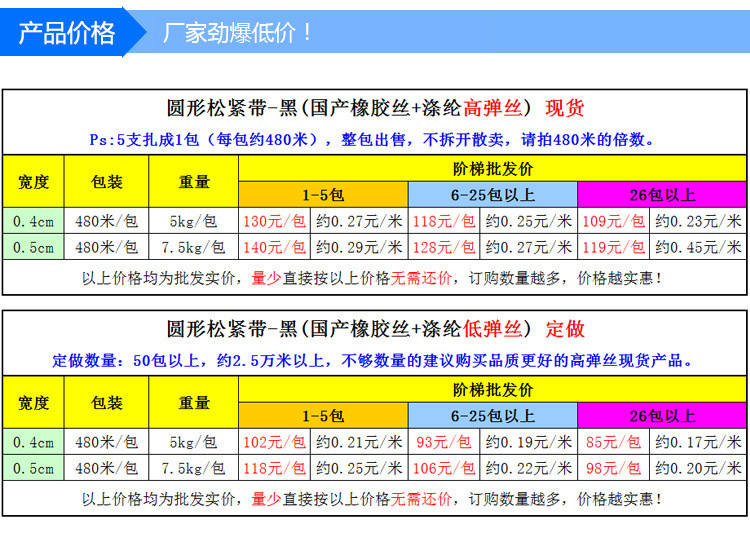The image size is (750, 550).
Task: Click '0.4cm' width cell in 高弹丝 table
Action: (33, 221)
